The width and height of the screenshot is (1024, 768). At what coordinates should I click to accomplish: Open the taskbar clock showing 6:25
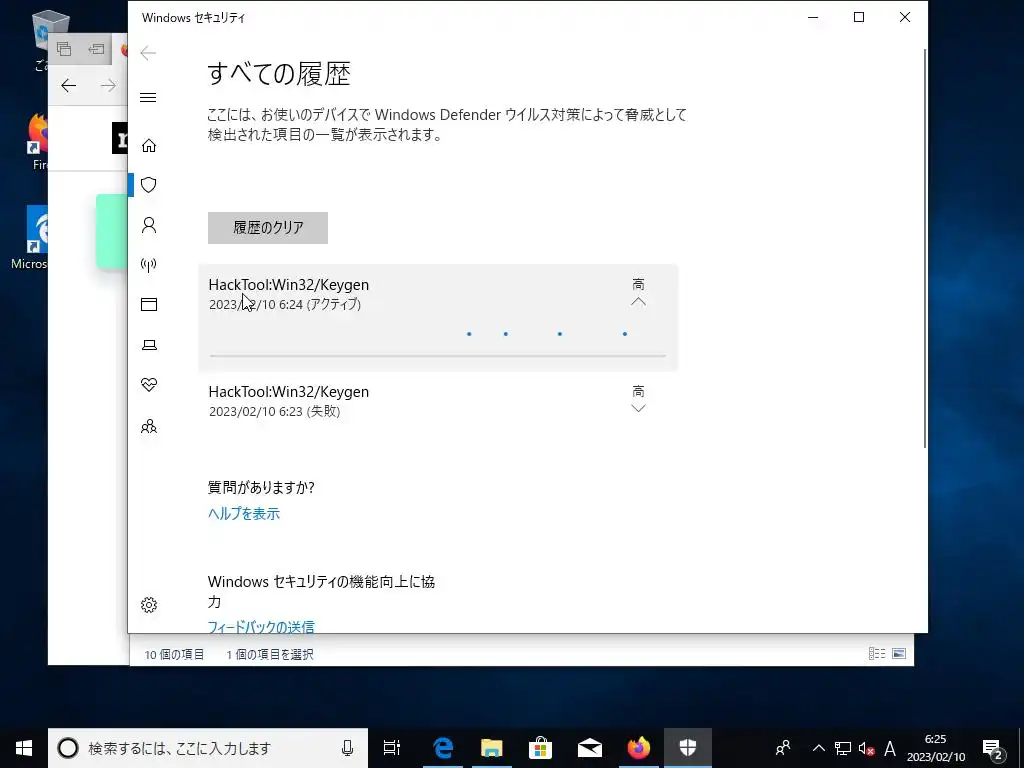[x=935, y=748]
